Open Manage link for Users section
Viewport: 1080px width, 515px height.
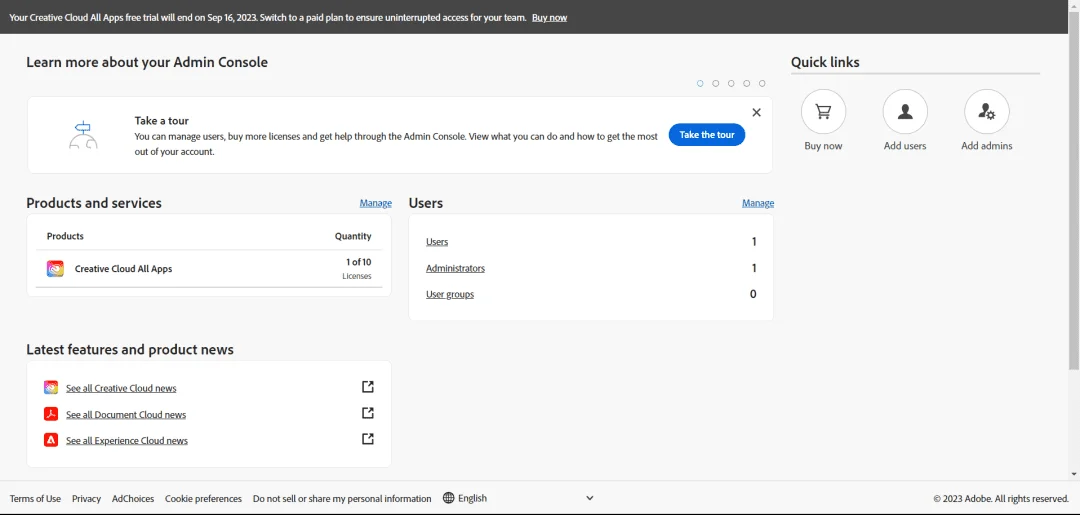(758, 203)
